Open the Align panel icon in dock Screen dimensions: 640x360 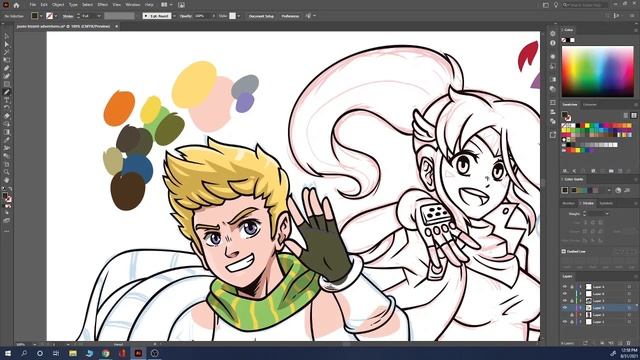pyautogui.click(x=553, y=111)
